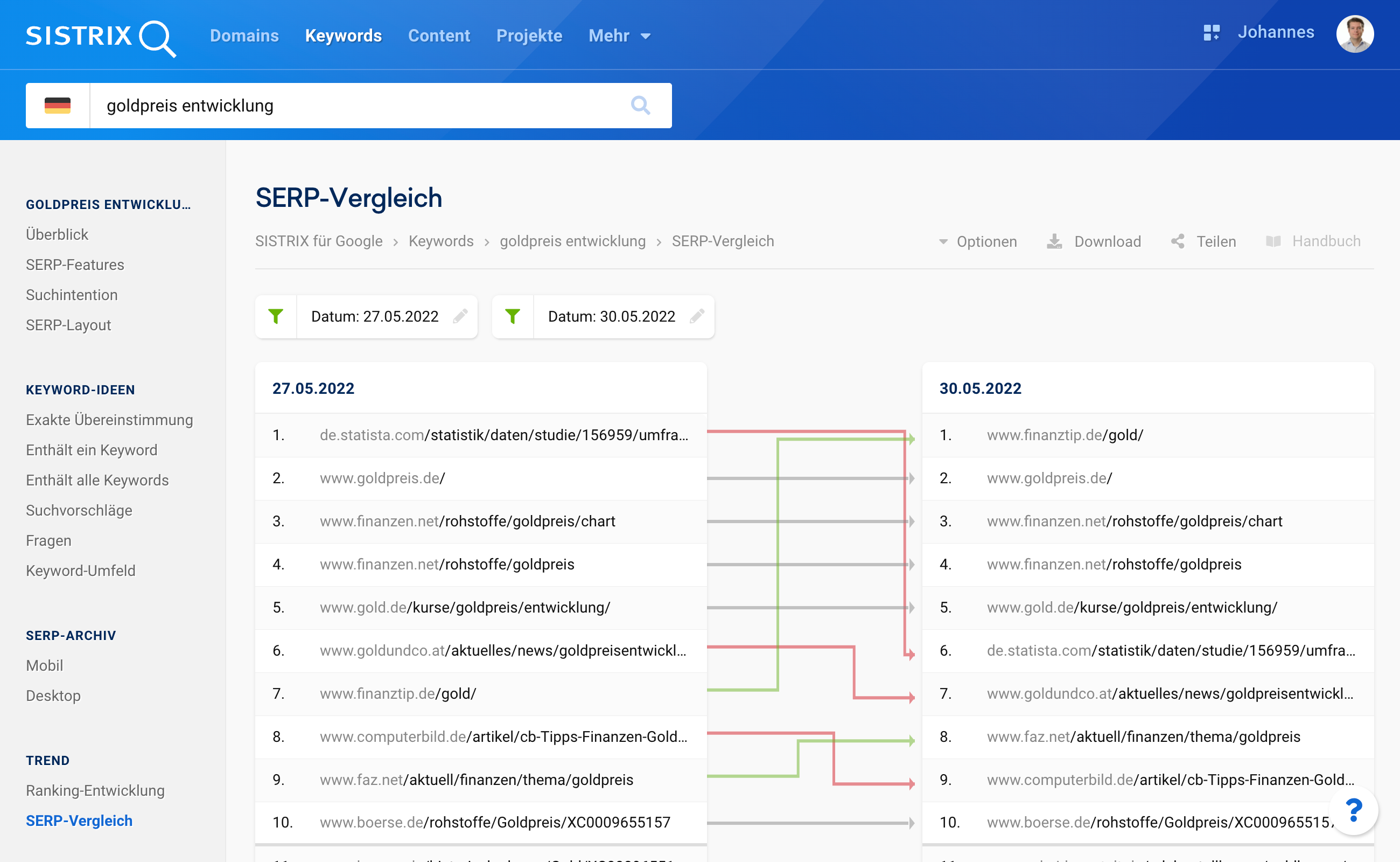
Task: Open the blue help question mark bubble
Action: (1353, 810)
